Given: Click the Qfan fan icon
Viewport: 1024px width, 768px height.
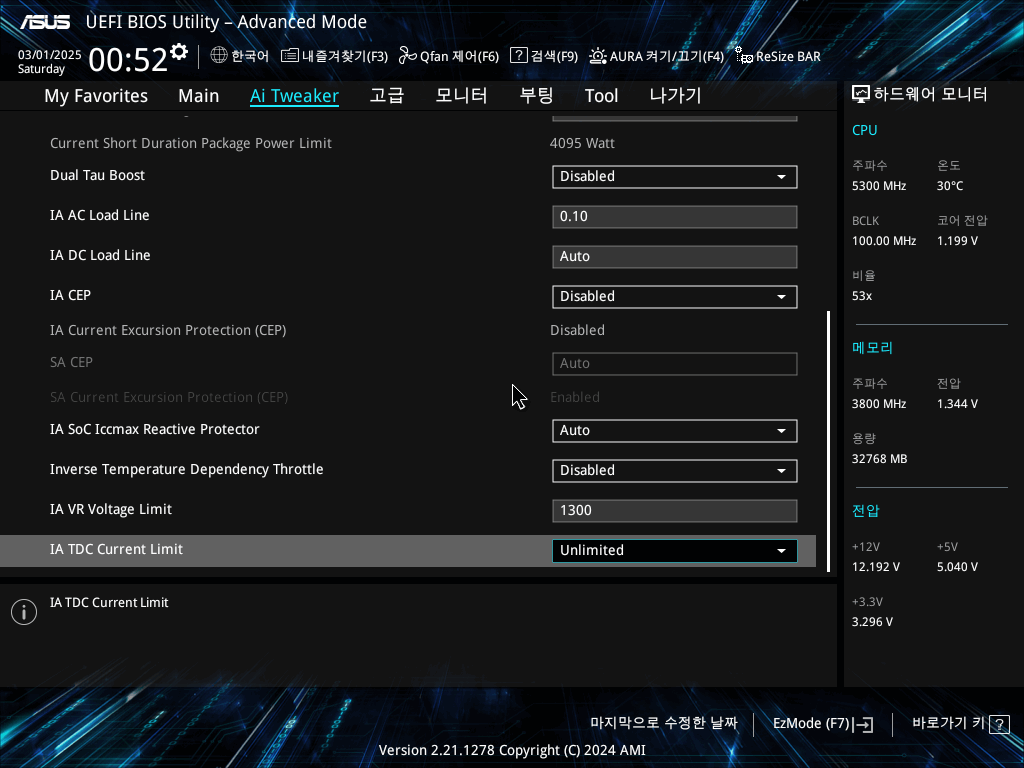Looking at the screenshot, I should [x=408, y=56].
